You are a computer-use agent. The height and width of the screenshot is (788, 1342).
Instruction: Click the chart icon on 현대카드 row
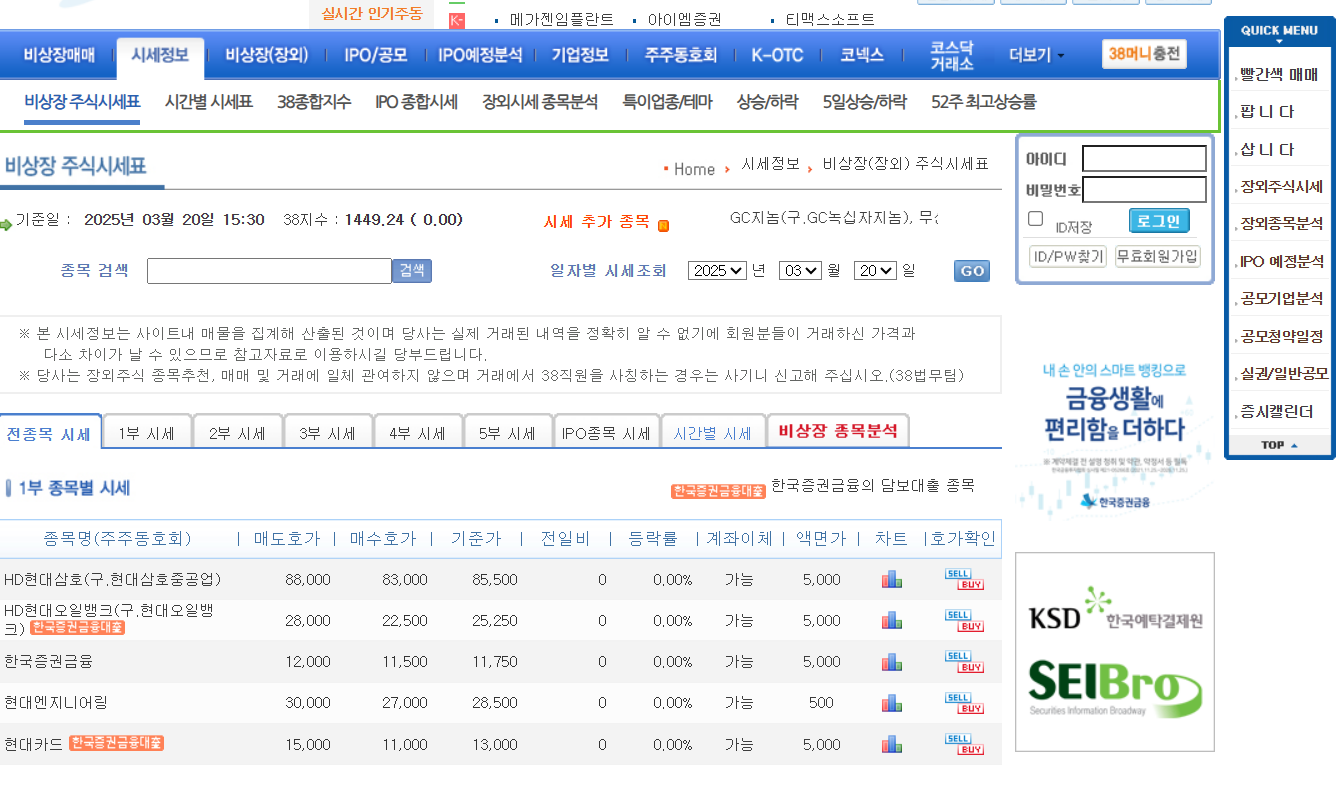point(891,744)
